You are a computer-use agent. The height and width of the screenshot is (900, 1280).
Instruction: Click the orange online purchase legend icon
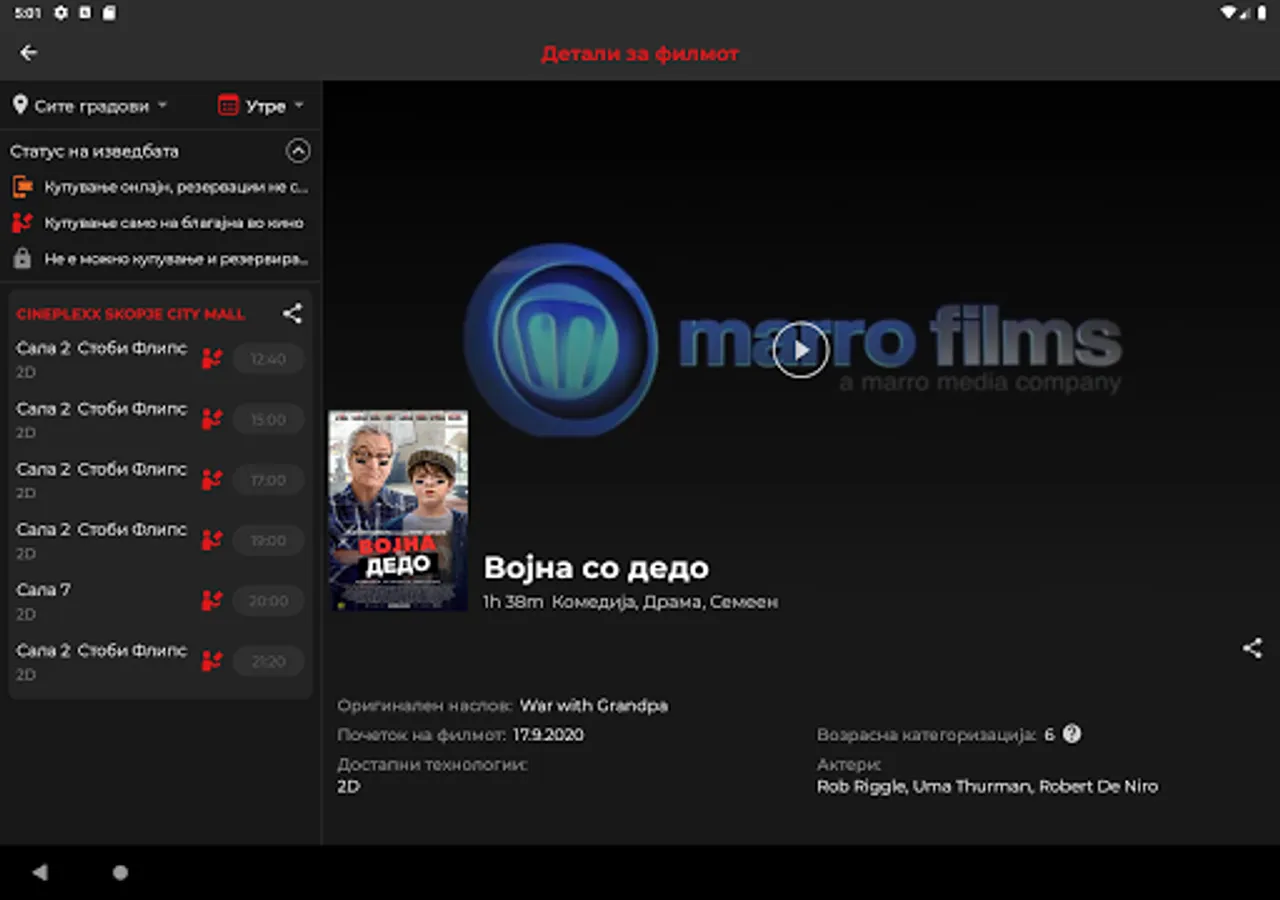coord(22,187)
